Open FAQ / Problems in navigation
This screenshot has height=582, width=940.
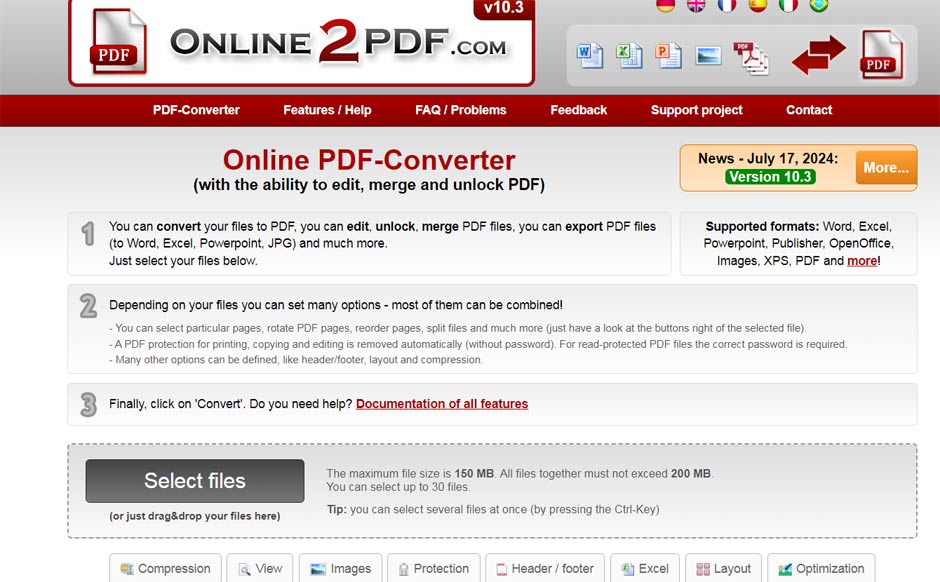coord(461,110)
